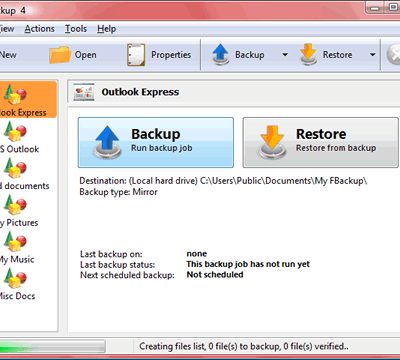The image size is (400, 360).
Task: Click the large Backup 'Run backup job' button
Action: pyautogui.click(x=156, y=142)
